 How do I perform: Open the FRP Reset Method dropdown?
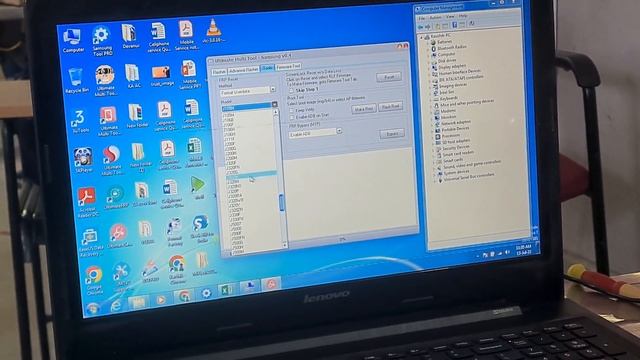pos(273,89)
